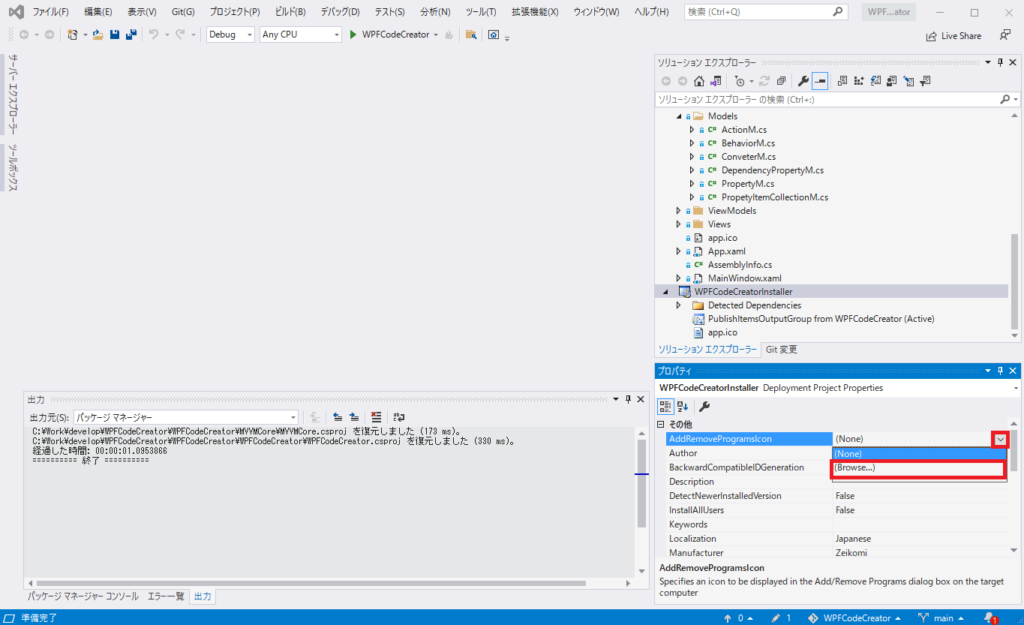Open Properties via Solution Explorer wrench icon
Image resolution: width=1024 pixels, height=625 pixels.
coord(803,81)
